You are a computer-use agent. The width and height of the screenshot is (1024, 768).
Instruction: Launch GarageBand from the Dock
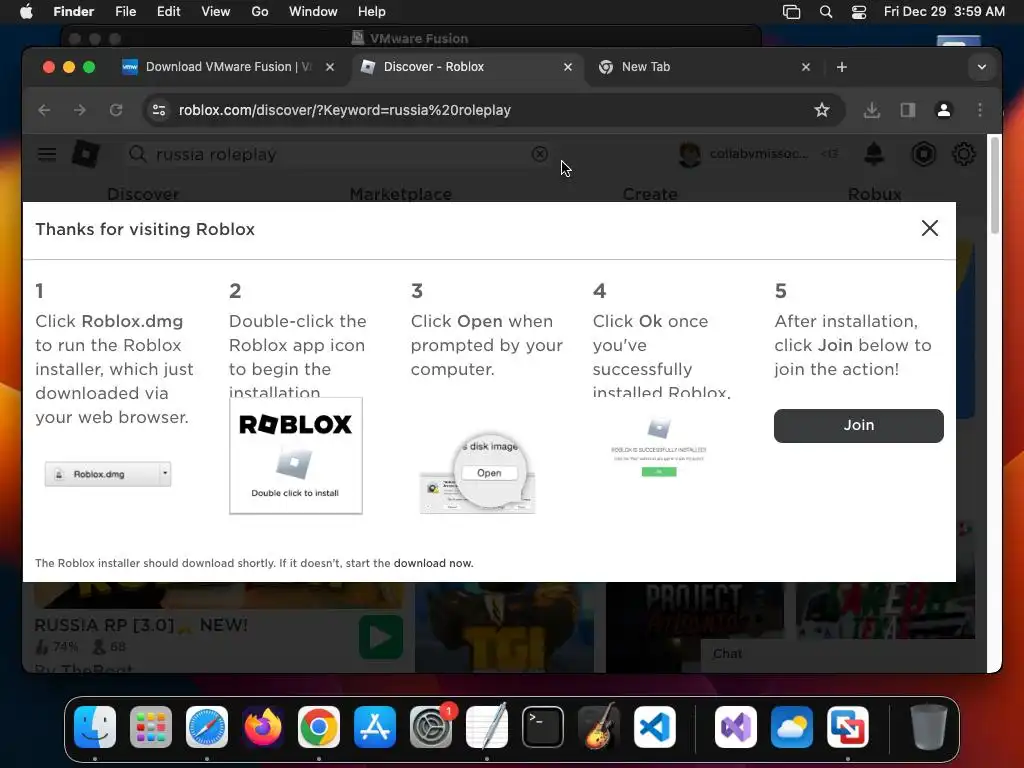(599, 727)
